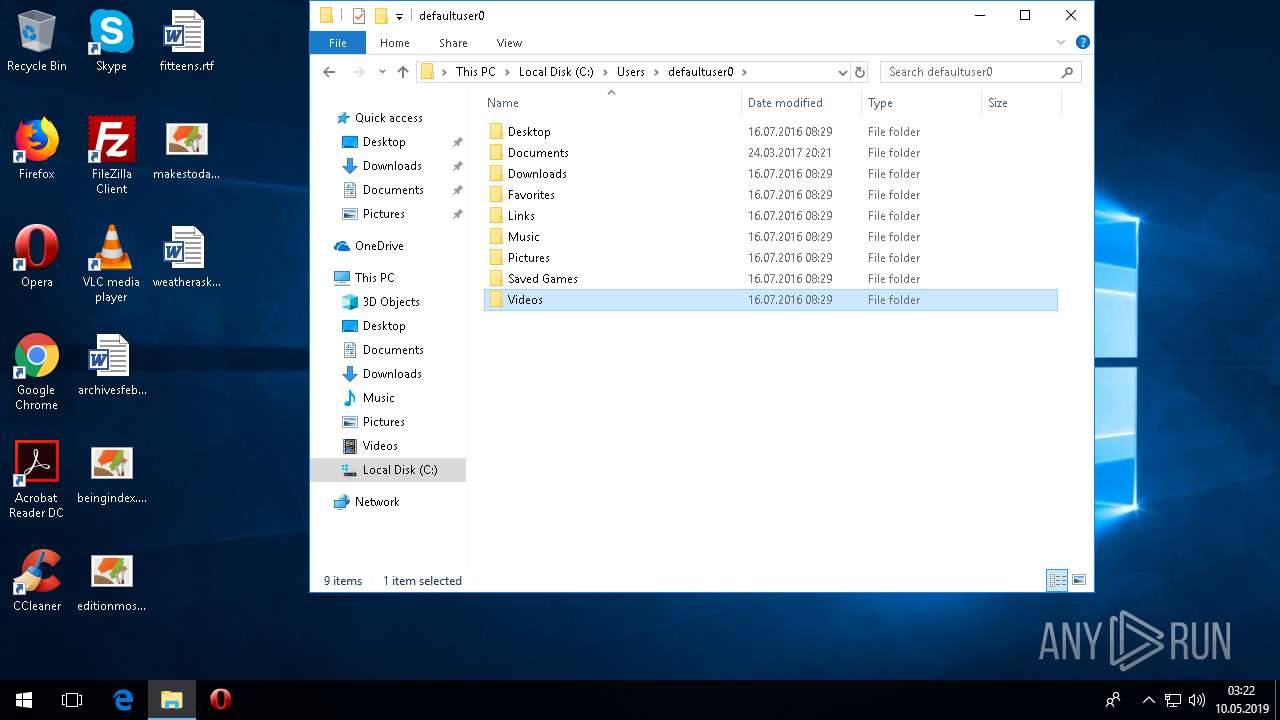The image size is (1280, 720).
Task: Open the Recycle Bin desktop icon
Action: click(x=37, y=42)
